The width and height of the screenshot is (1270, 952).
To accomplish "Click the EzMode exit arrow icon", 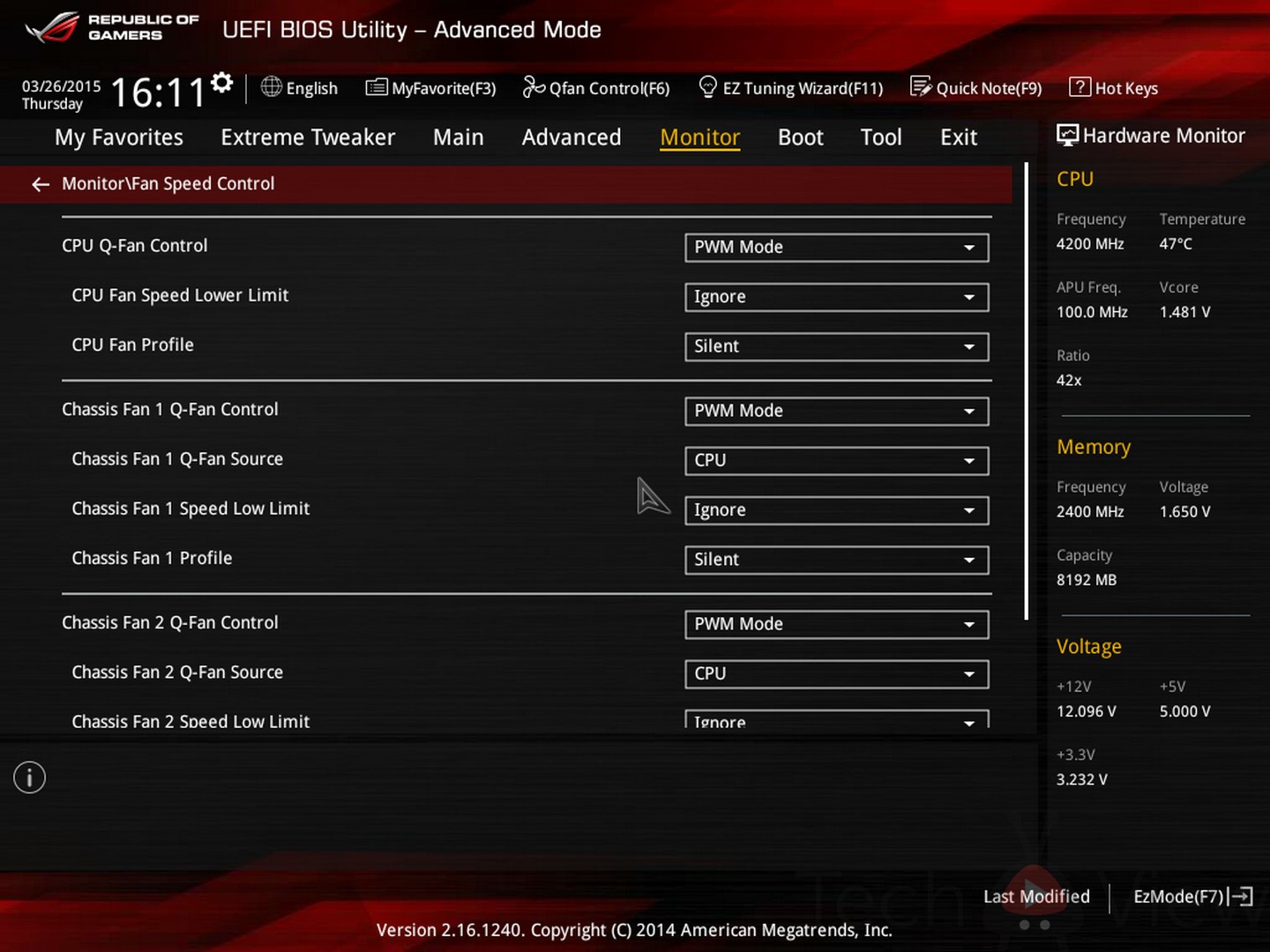I will pos(1242,896).
